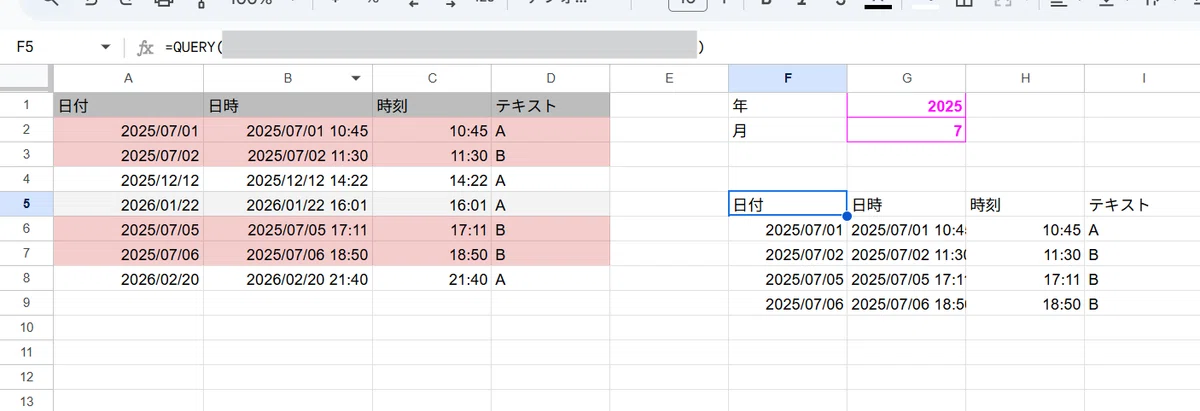Click the blue fill handle on cell F5
Image resolution: width=1200 pixels, height=411 pixels.
point(847,216)
